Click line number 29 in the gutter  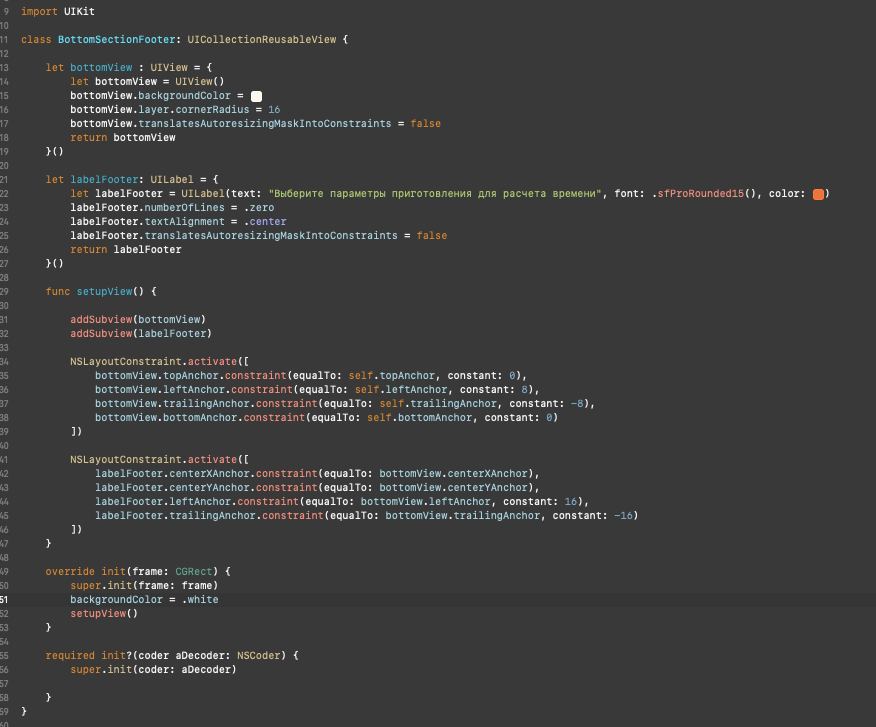click(4, 292)
